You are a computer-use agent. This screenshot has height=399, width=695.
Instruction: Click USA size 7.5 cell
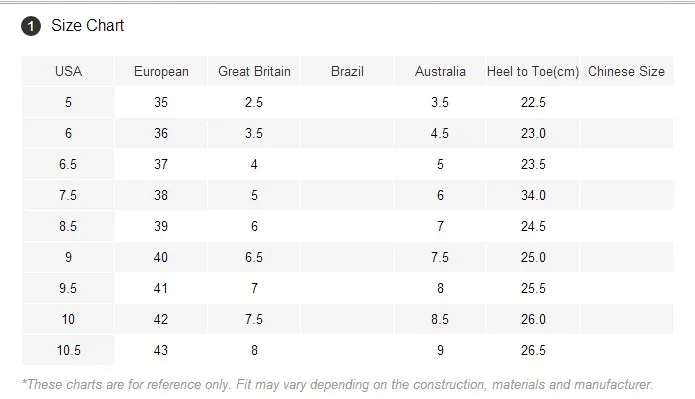point(68,195)
